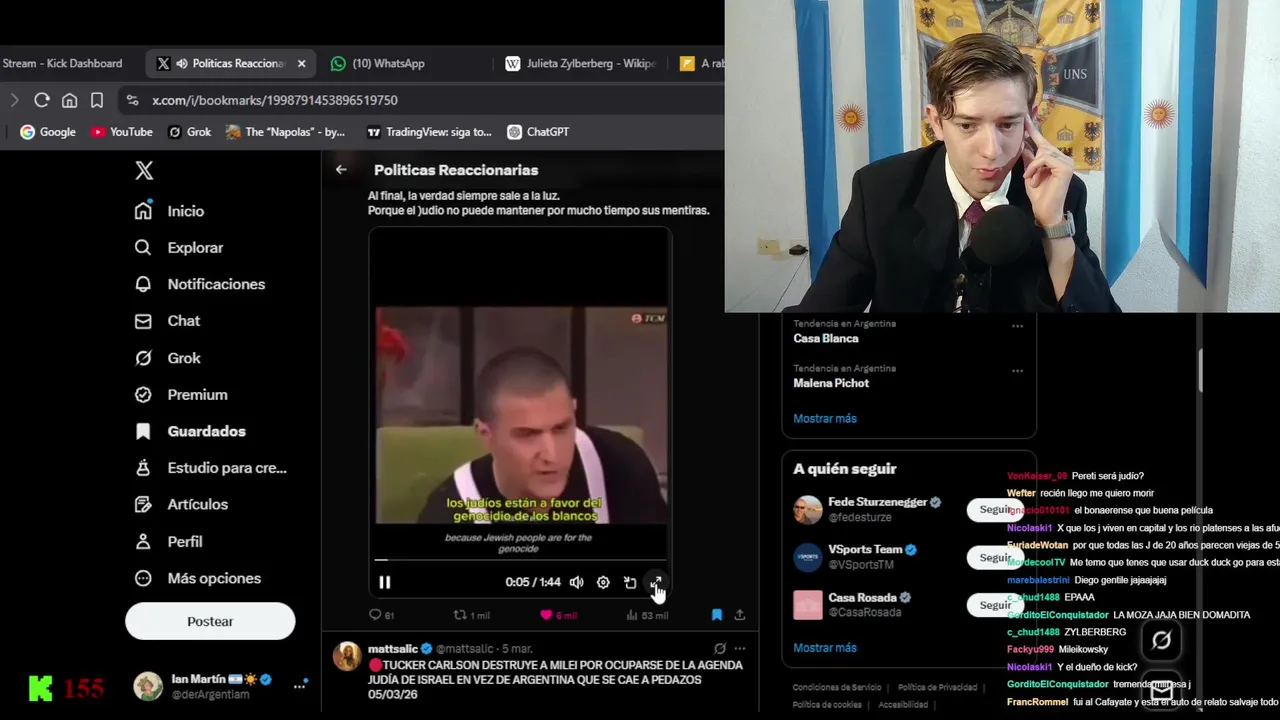Open mattsalic's profile avatar
Viewport: 1280px width, 720px height.
(x=347, y=656)
